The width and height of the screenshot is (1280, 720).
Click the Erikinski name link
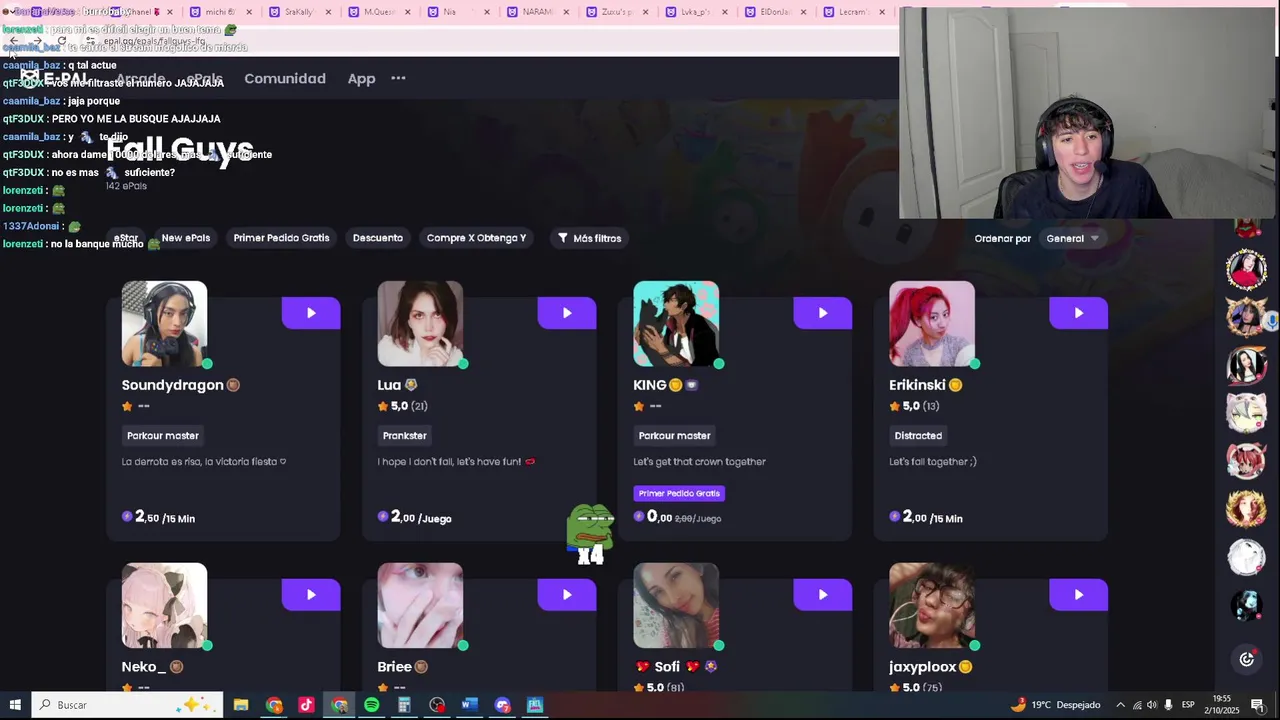[917, 385]
